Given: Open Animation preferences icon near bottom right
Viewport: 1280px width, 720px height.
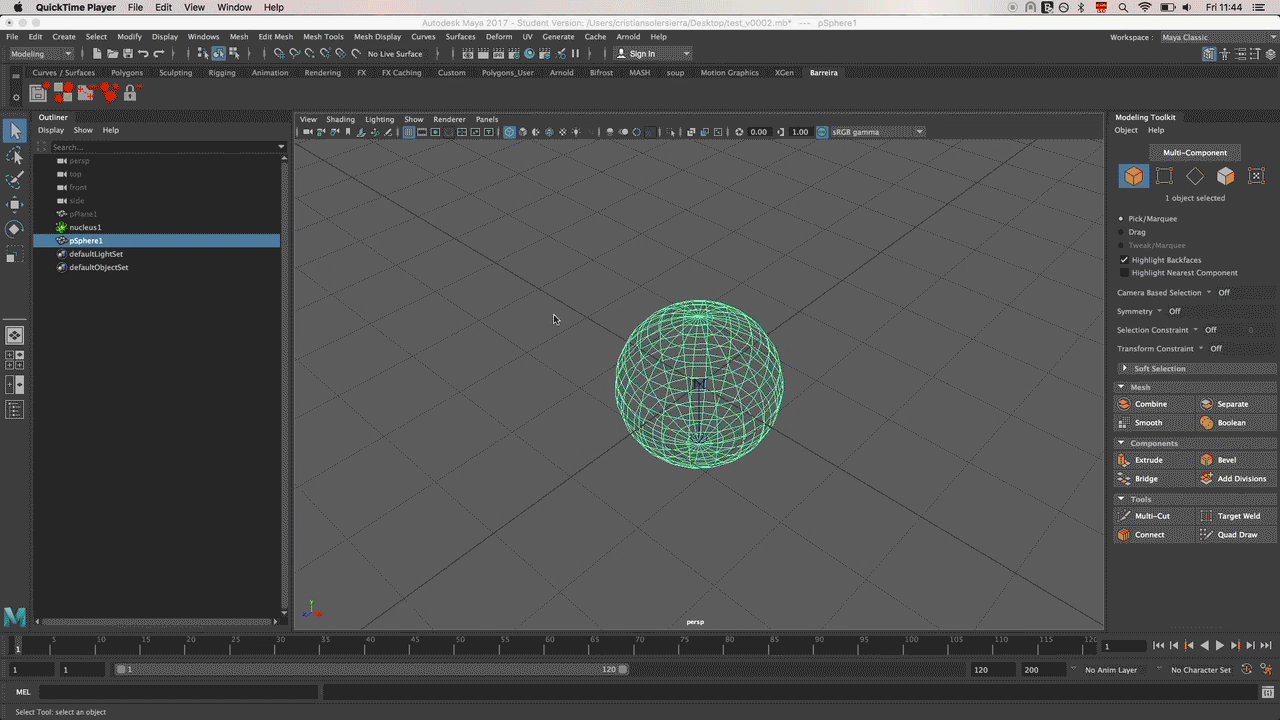Looking at the screenshot, I should click(1266, 669).
